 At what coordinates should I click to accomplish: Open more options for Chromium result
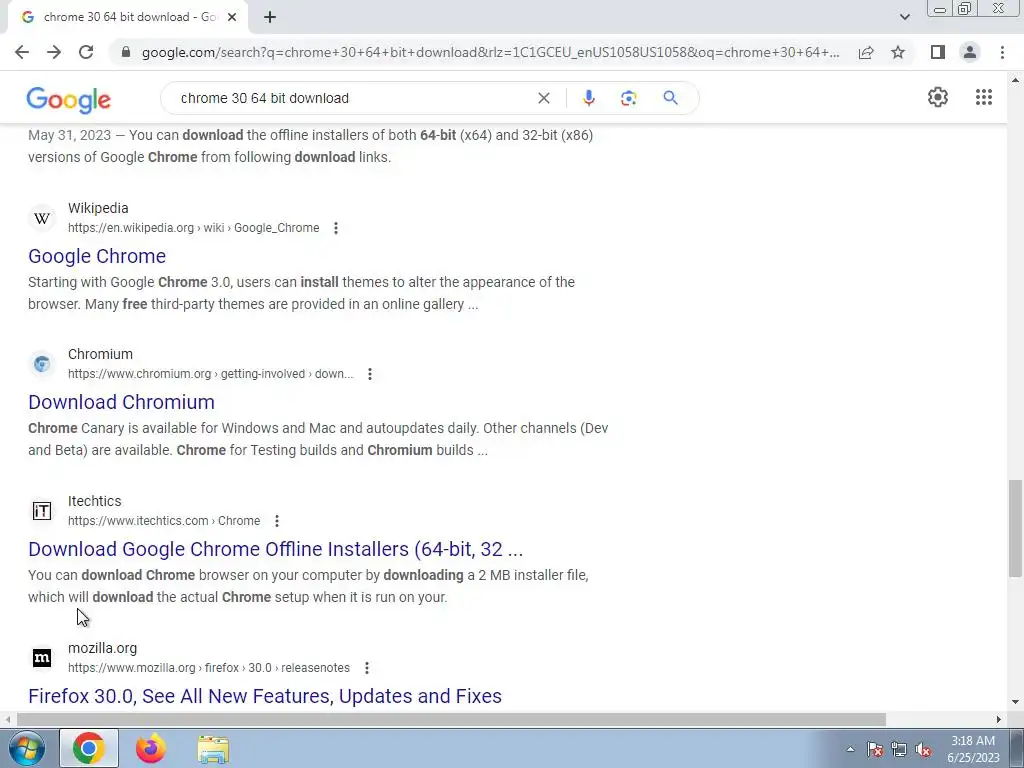pyautogui.click(x=370, y=374)
